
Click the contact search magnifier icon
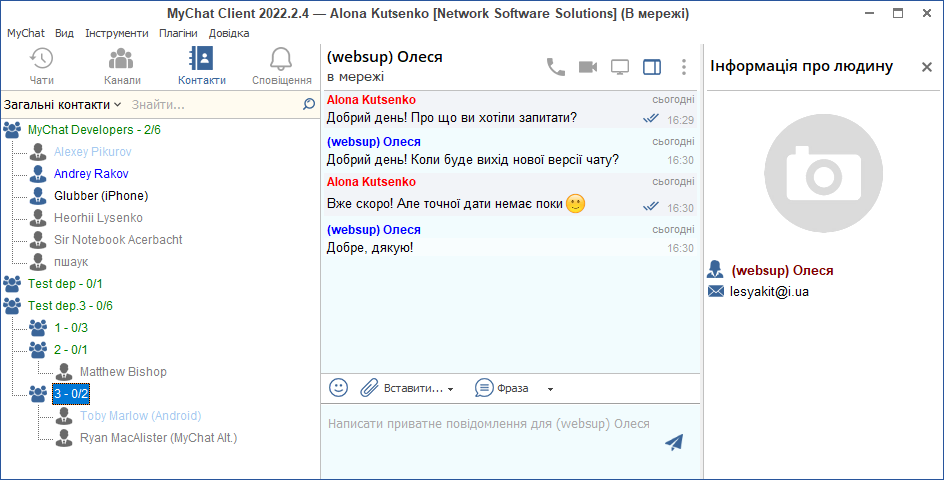309,104
